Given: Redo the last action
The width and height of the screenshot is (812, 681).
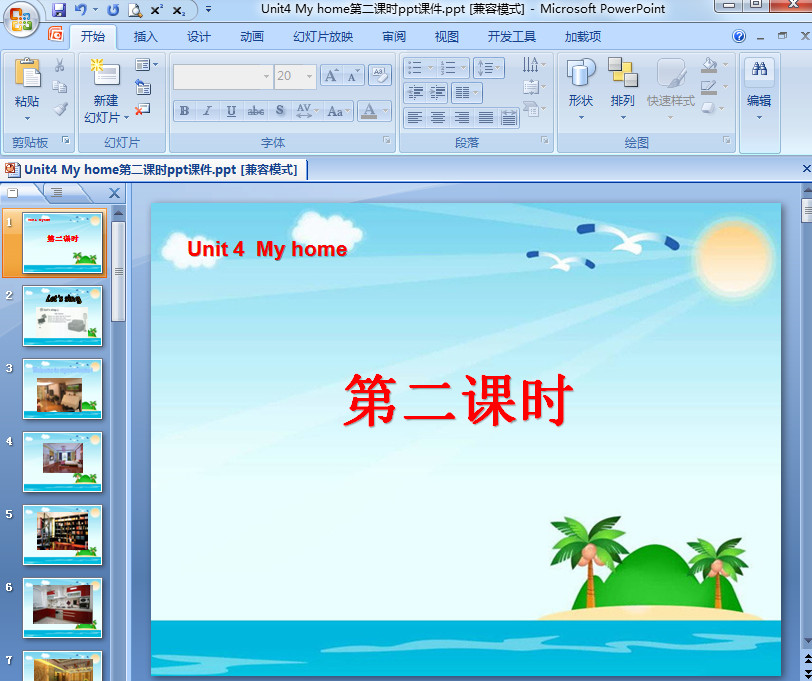Looking at the screenshot, I should point(112,10).
